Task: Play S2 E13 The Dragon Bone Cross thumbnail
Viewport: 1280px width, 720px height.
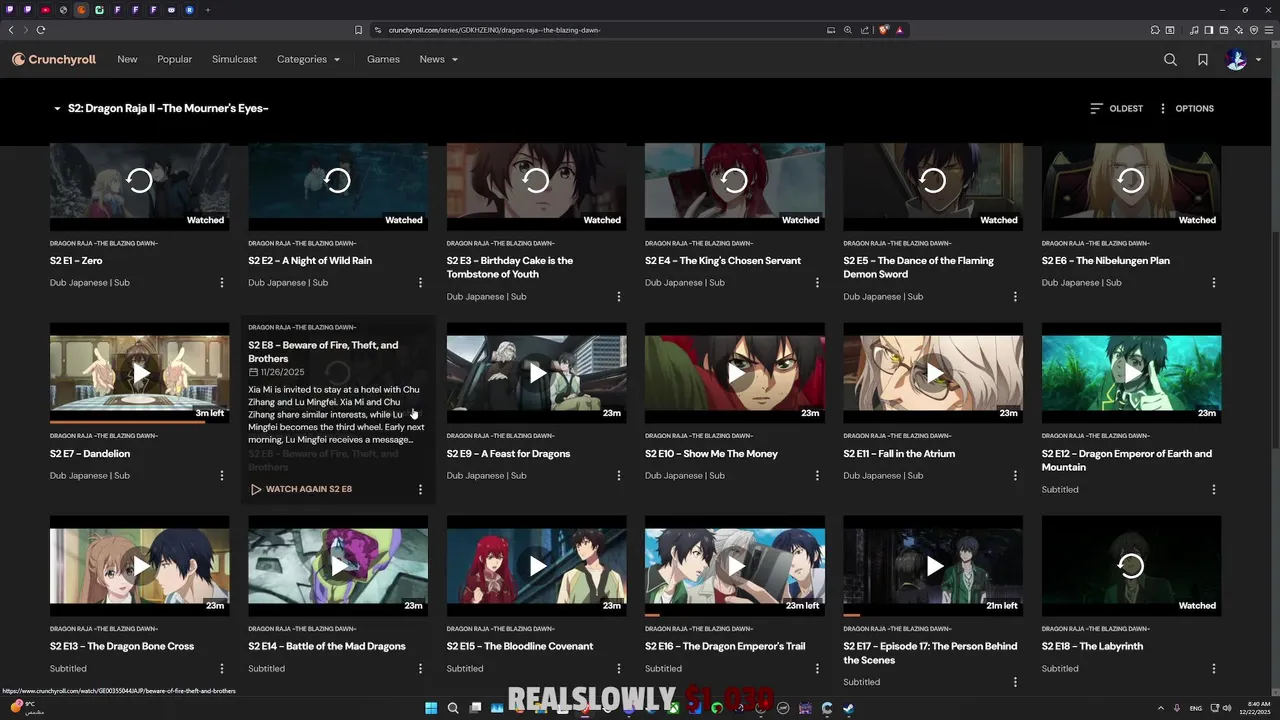Action: click(139, 566)
